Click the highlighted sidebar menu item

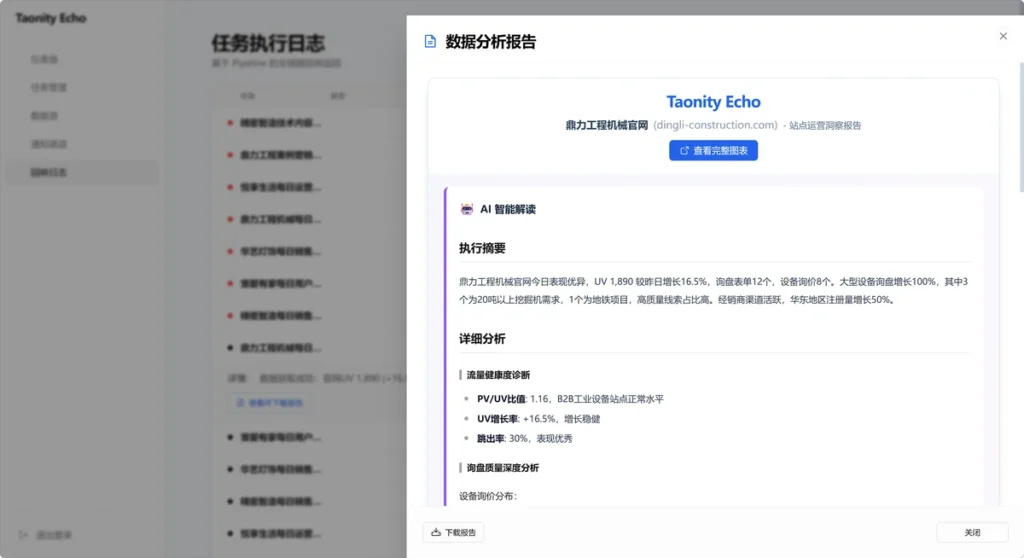point(82,172)
